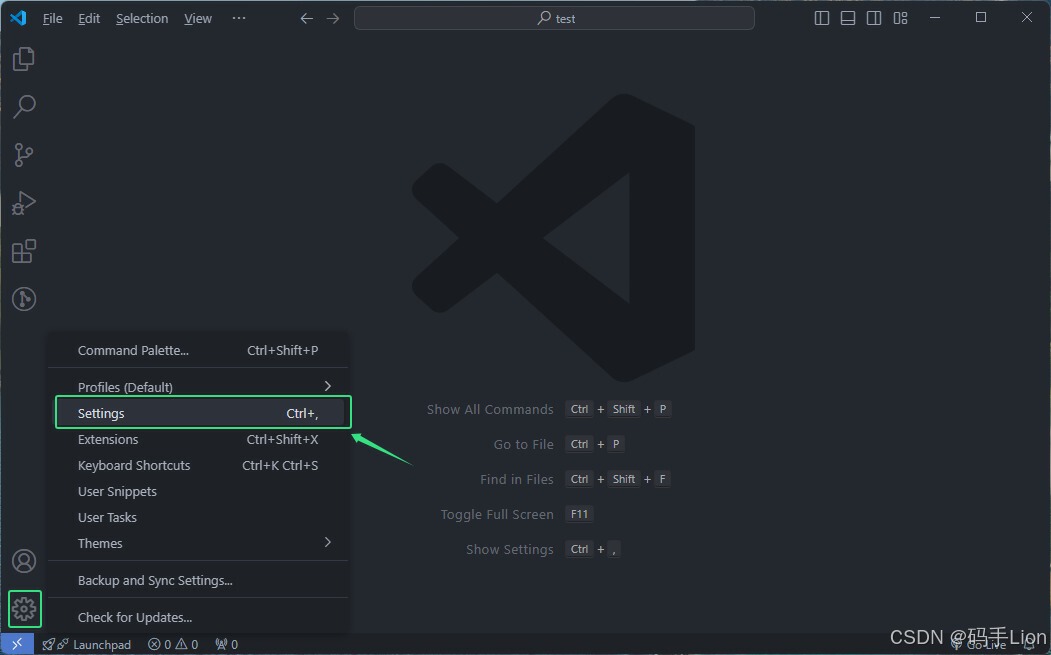Click the F11 key label
Viewport: 1051px width, 655px height.
(579, 514)
